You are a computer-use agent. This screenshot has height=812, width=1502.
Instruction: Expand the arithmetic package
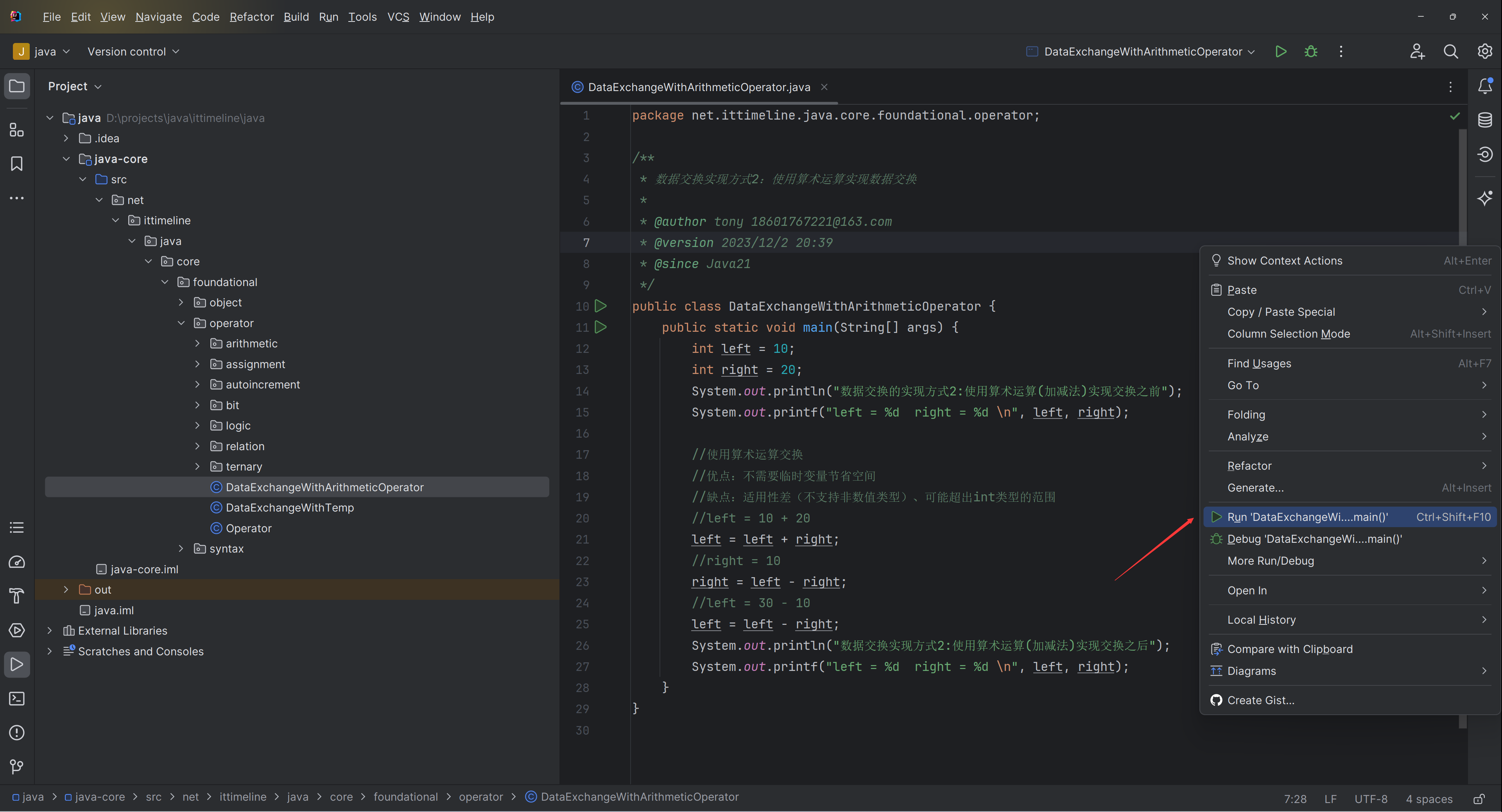pyautogui.click(x=198, y=343)
